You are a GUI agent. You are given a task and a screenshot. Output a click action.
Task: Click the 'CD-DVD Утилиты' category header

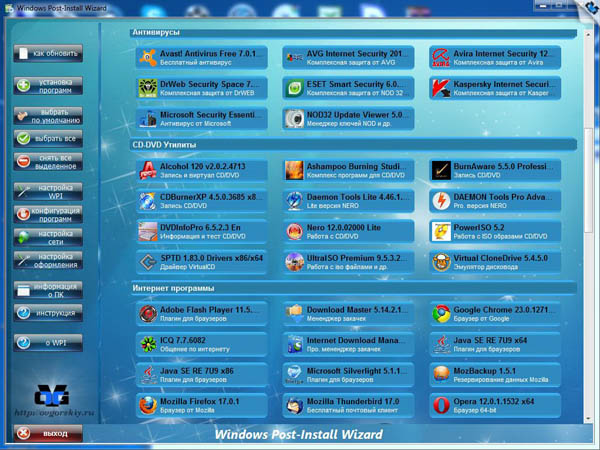click(353, 145)
